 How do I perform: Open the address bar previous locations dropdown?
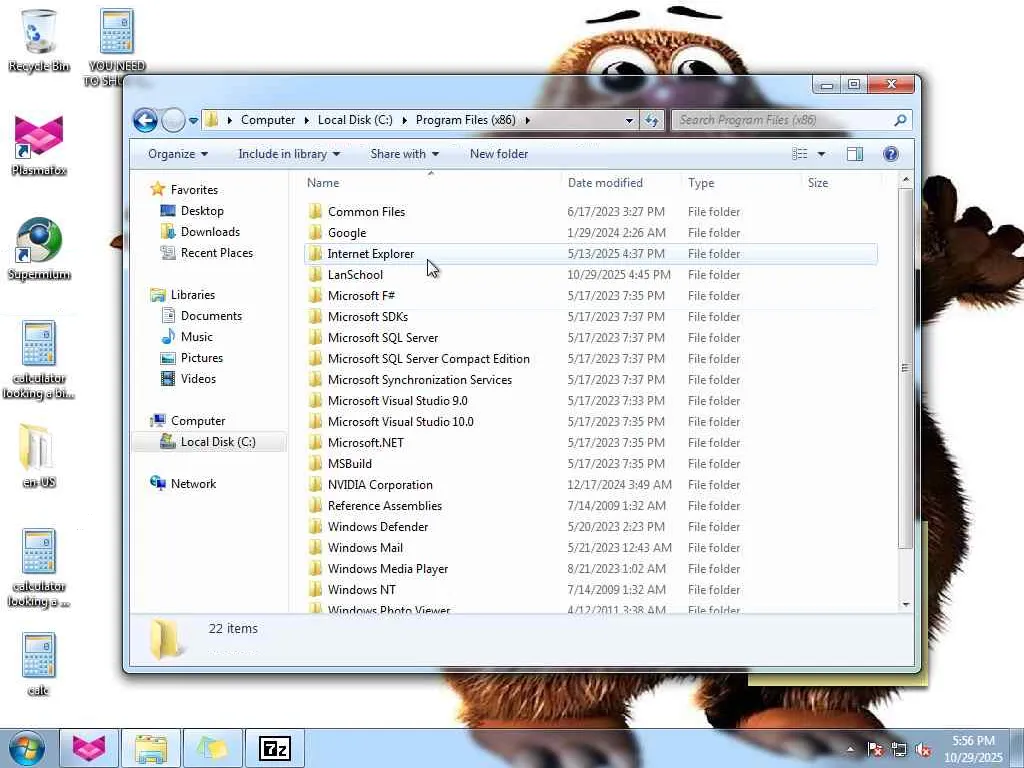point(629,120)
